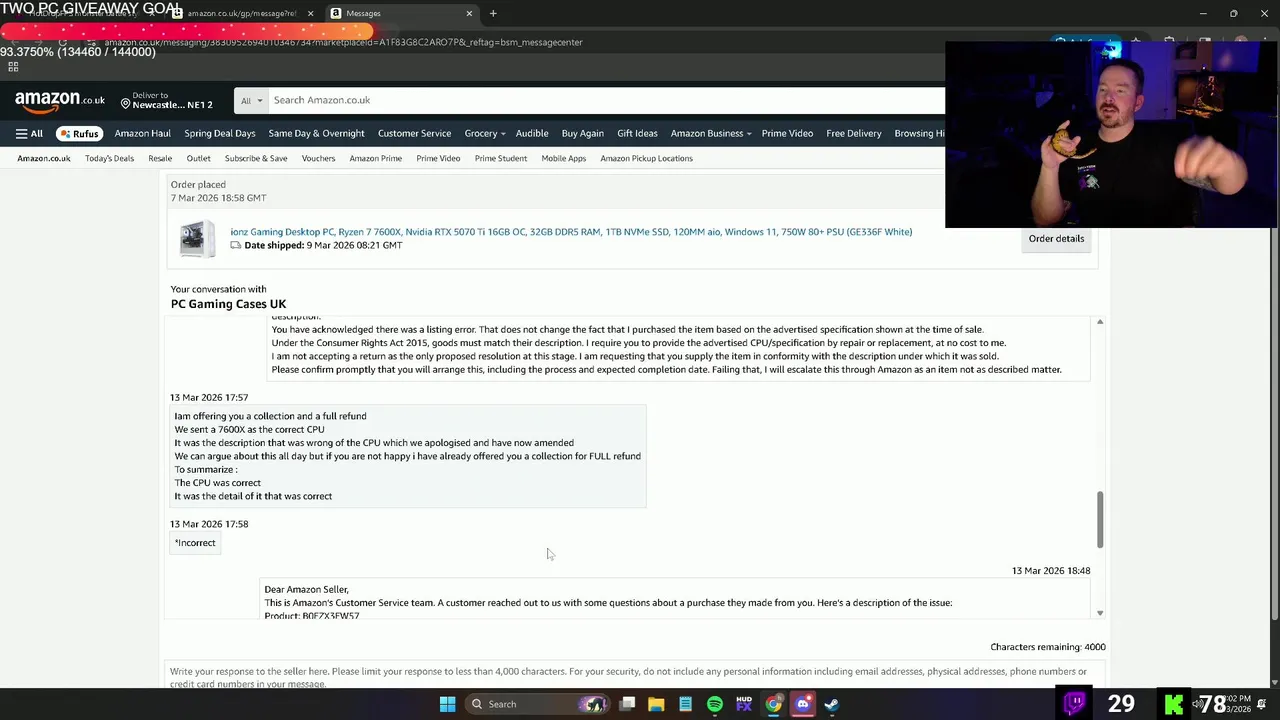Open the new tab plus button
Image resolution: width=1280 pixels, height=720 pixels.
click(493, 13)
